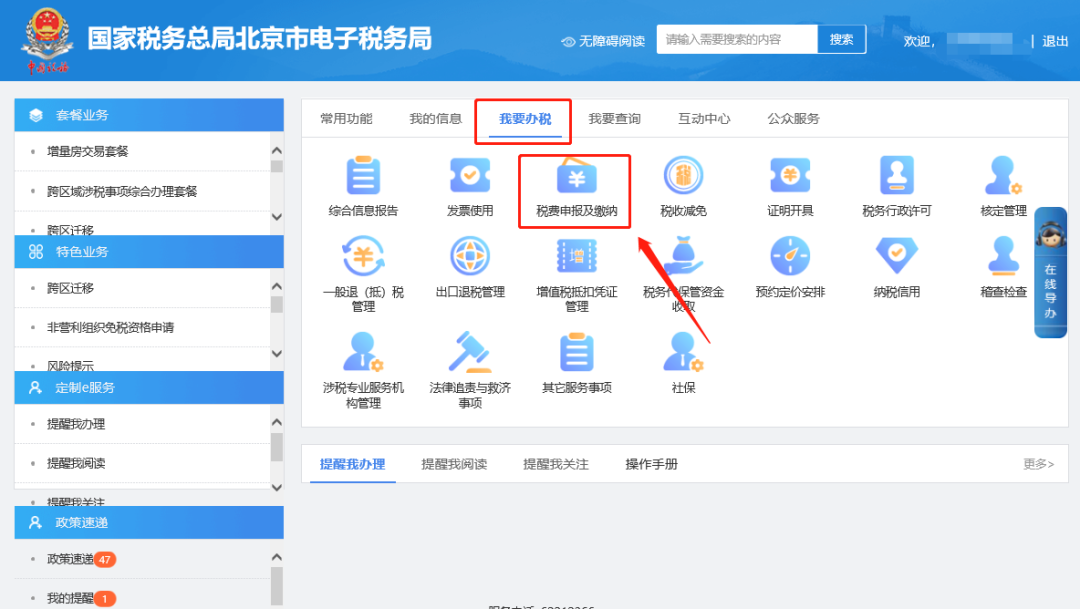Screen dimensions: 1080x609
Task: Click the 搜索 button
Action: (841, 40)
